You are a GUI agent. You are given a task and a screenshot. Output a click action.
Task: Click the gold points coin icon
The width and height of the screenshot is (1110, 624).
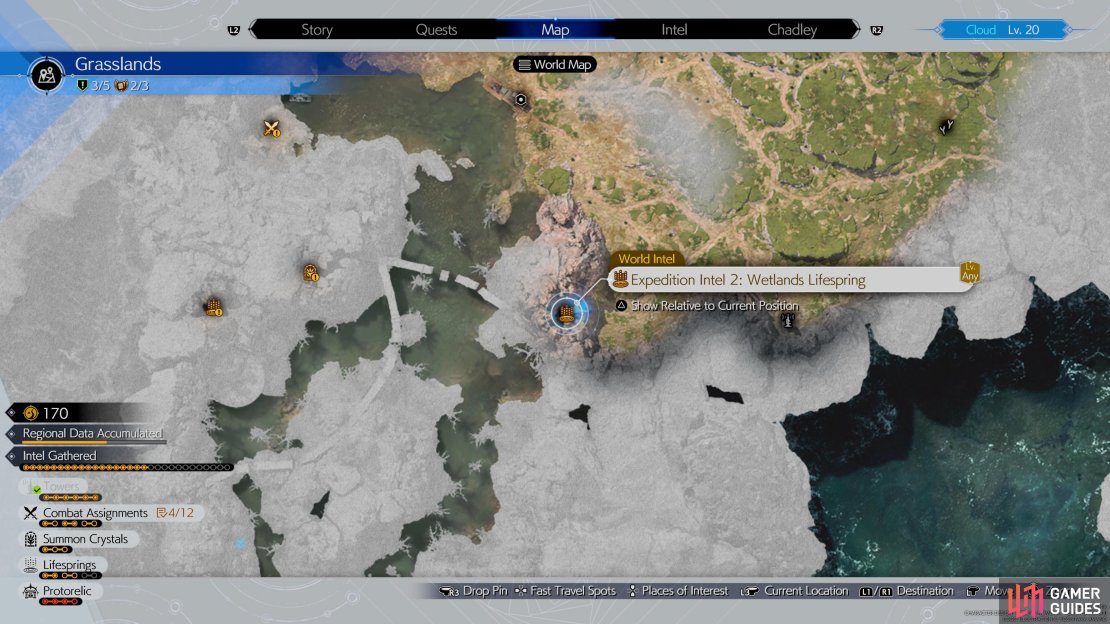[x=30, y=413]
